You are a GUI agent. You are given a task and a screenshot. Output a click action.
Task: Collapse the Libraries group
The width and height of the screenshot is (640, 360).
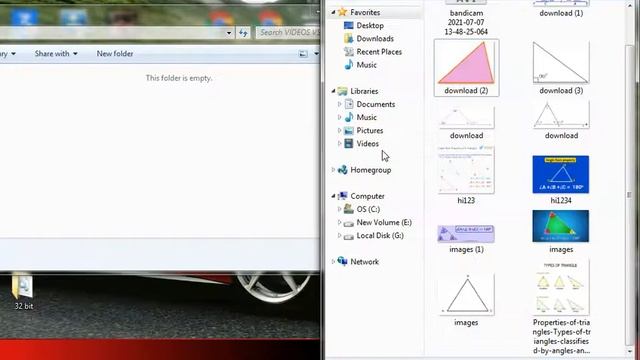(x=333, y=91)
